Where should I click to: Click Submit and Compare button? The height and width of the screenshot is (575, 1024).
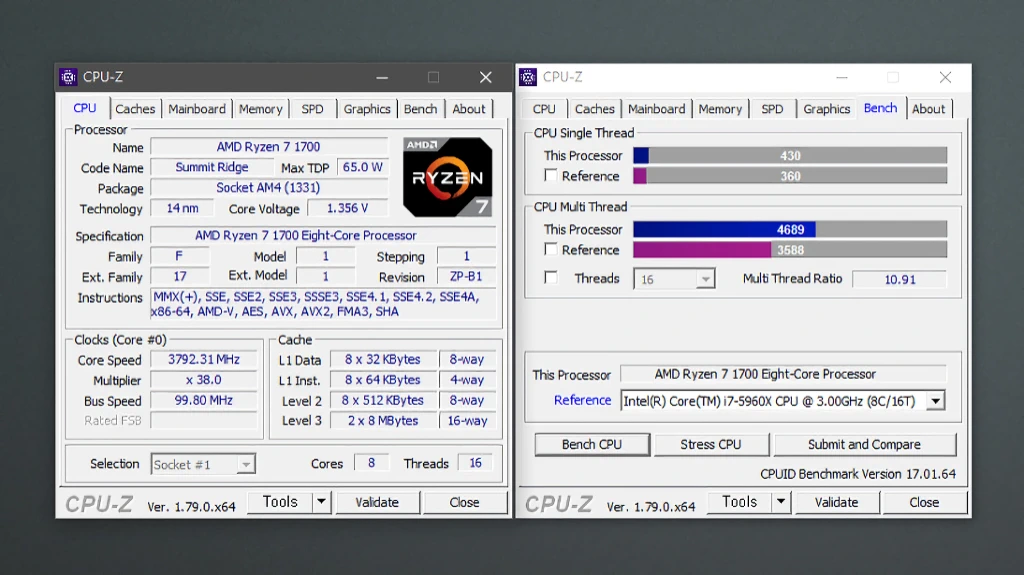click(x=865, y=444)
